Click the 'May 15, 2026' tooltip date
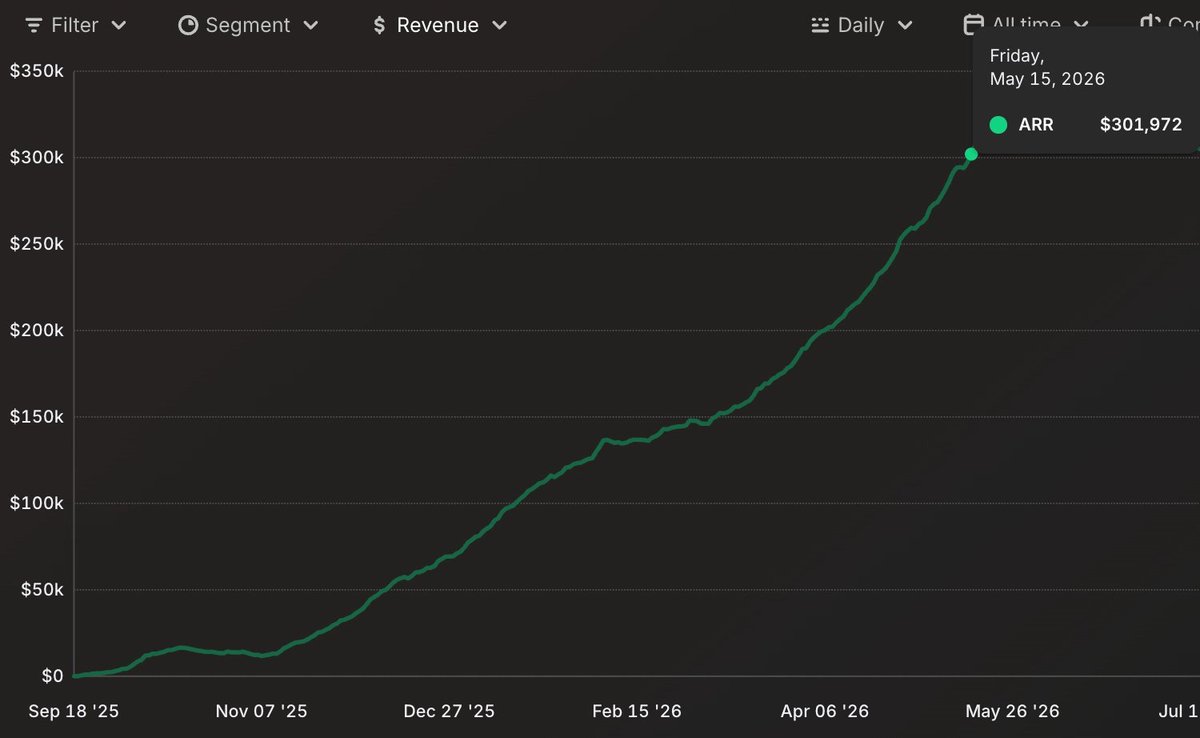Screen dimensions: 1200x738 [x=1047, y=79]
